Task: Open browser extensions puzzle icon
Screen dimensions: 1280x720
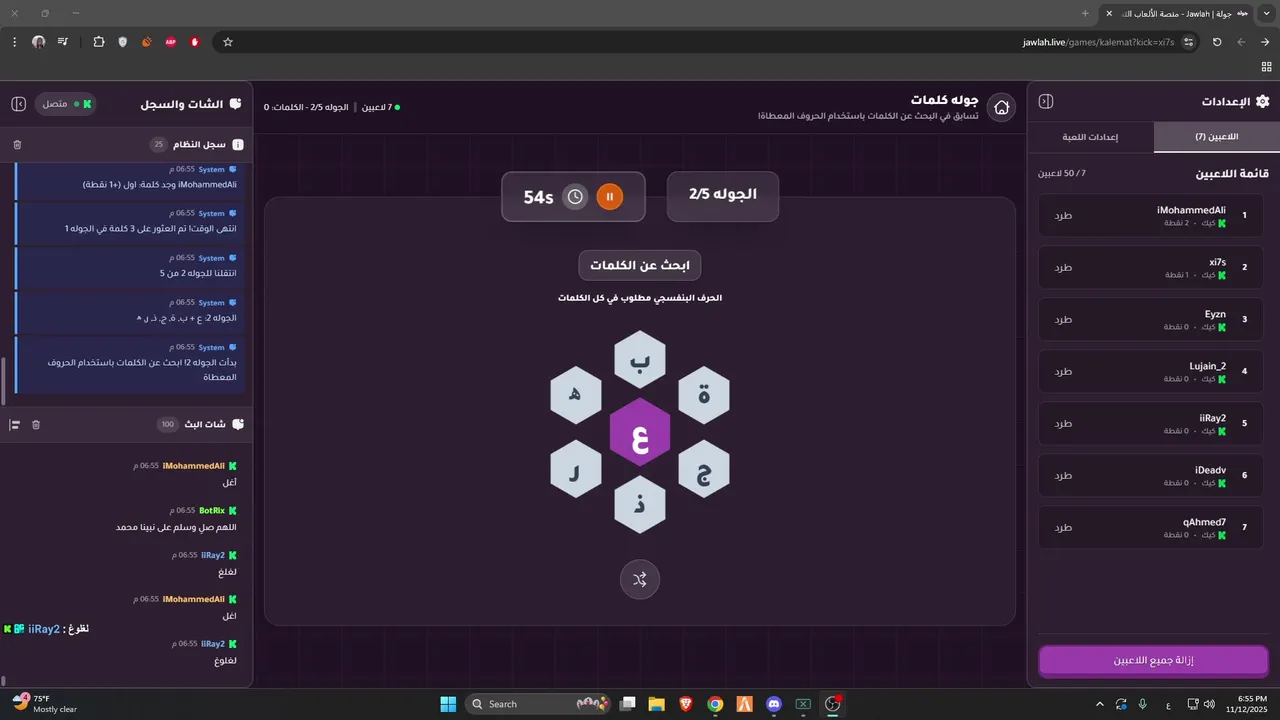Action: pos(98,42)
